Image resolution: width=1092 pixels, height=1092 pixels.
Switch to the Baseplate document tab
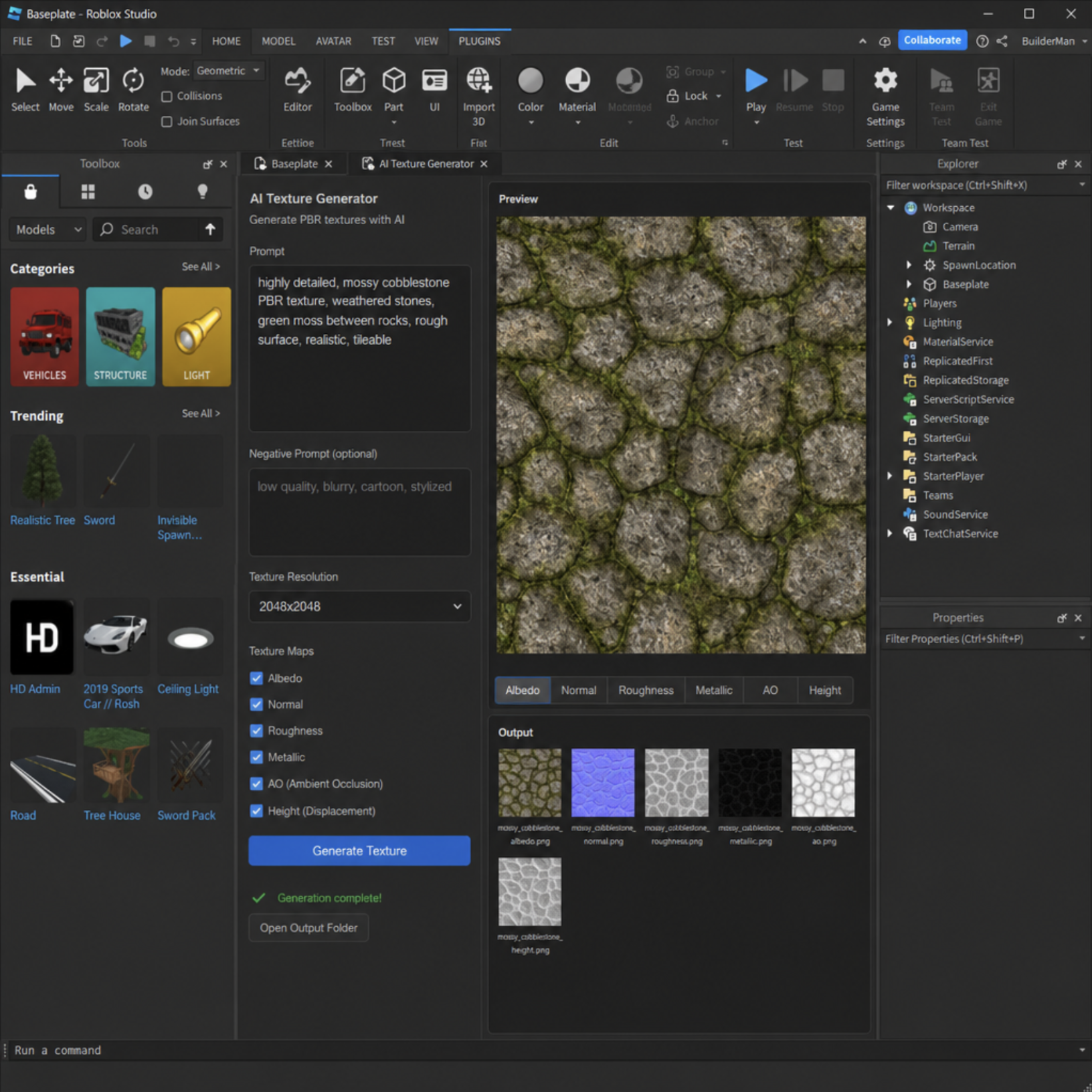pos(294,164)
